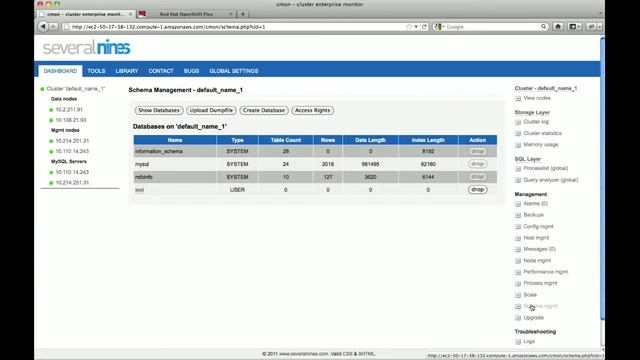This screenshot has width=640, height=360.
Task: Click the Table Count column header
Action: pos(286,140)
